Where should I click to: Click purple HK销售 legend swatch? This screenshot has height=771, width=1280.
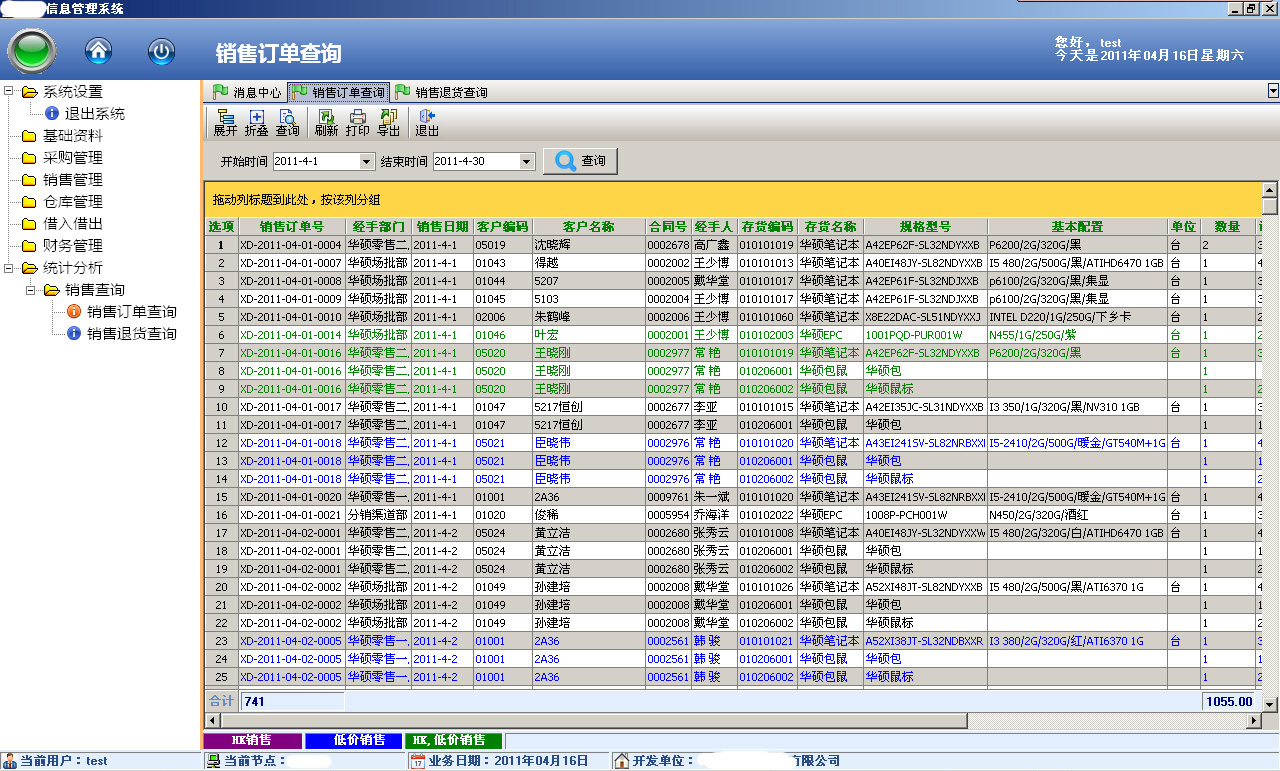pyautogui.click(x=251, y=741)
